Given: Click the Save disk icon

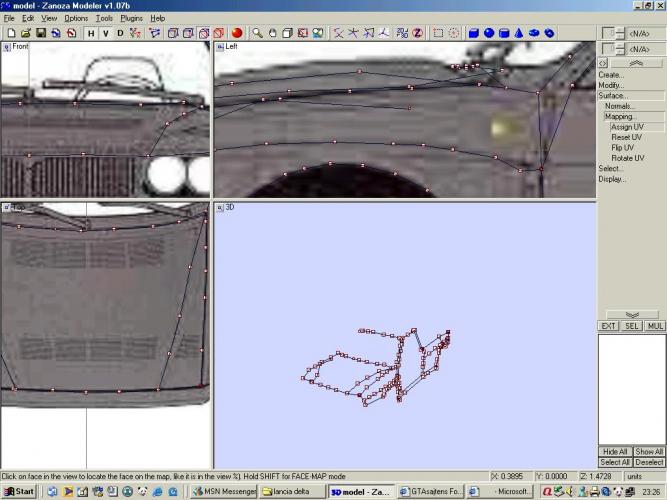Looking at the screenshot, I should [x=39, y=33].
